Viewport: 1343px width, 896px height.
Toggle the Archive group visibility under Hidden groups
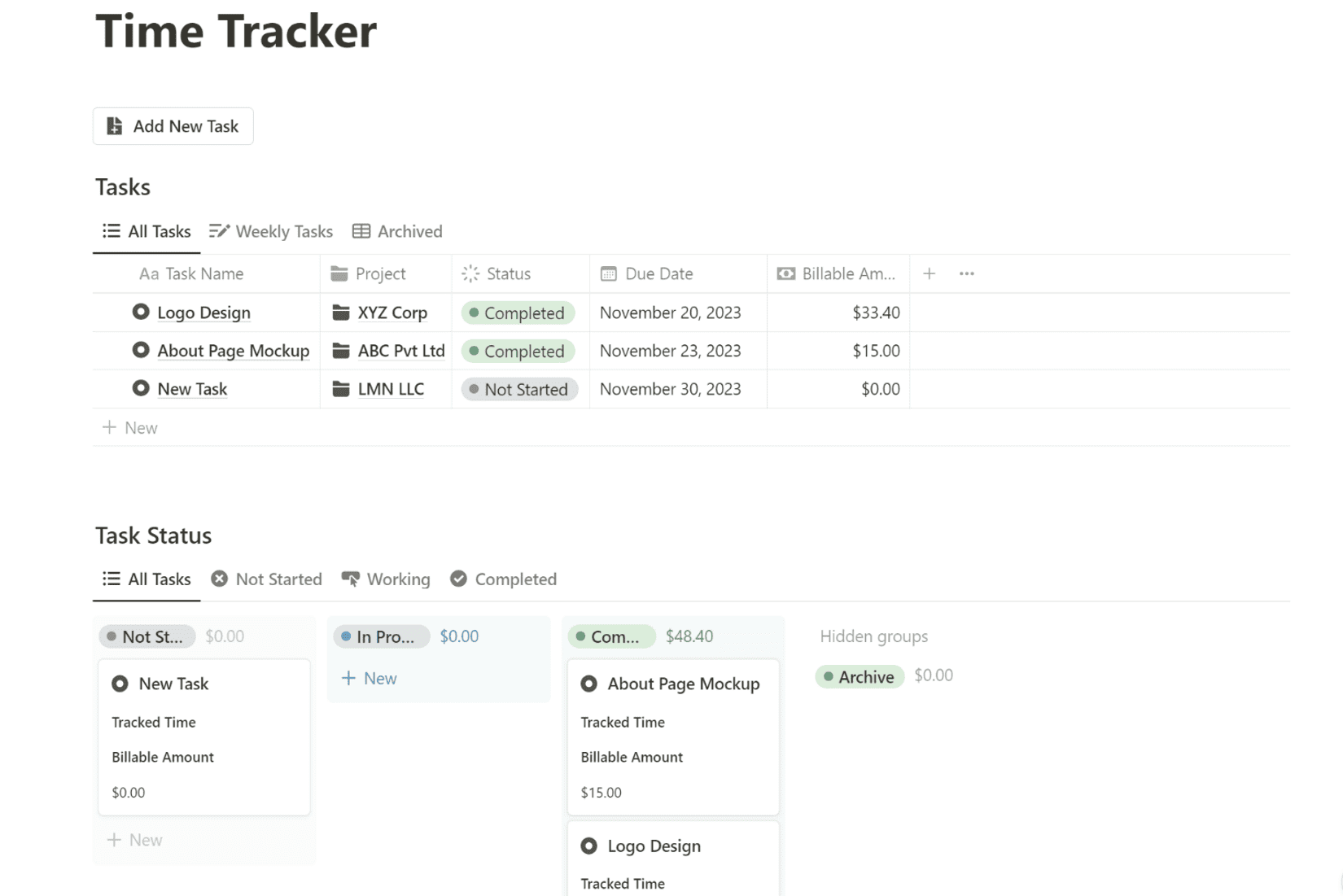[860, 676]
